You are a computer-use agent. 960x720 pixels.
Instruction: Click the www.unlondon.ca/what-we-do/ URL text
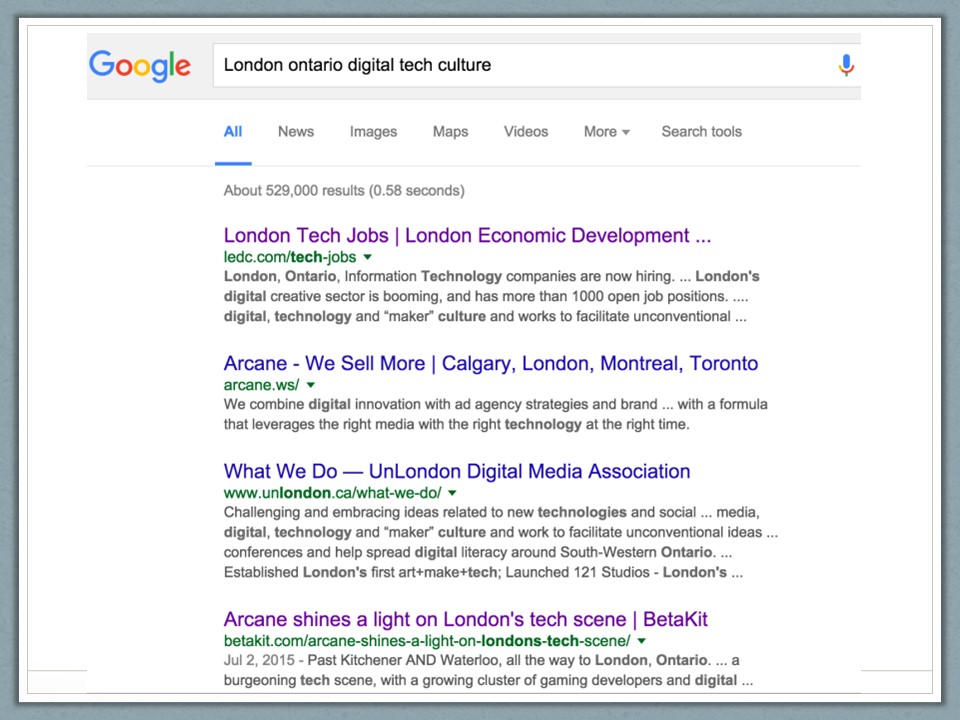coord(332,493)
